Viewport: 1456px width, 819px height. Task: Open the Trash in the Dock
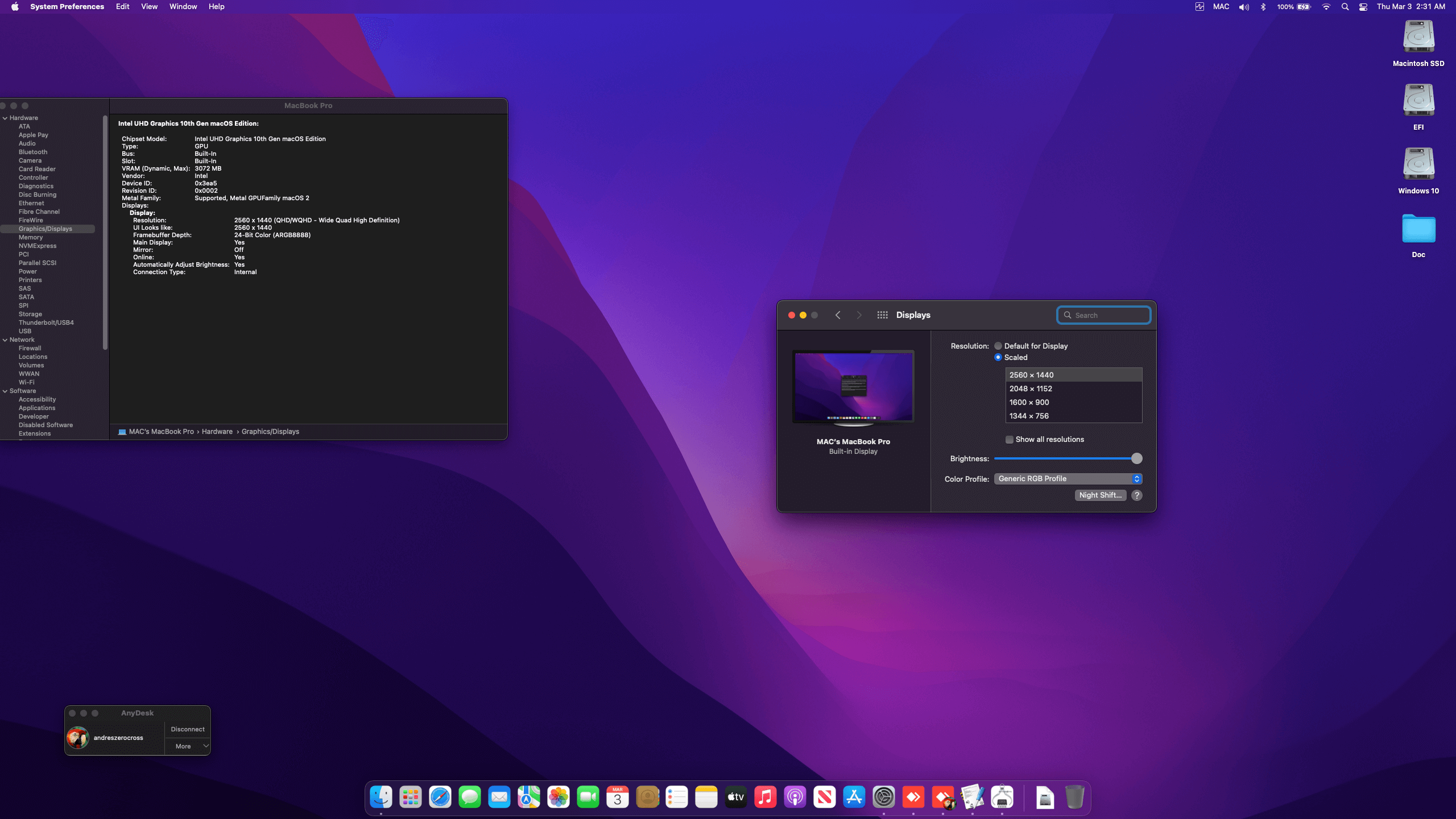(x=1074, y=797)
